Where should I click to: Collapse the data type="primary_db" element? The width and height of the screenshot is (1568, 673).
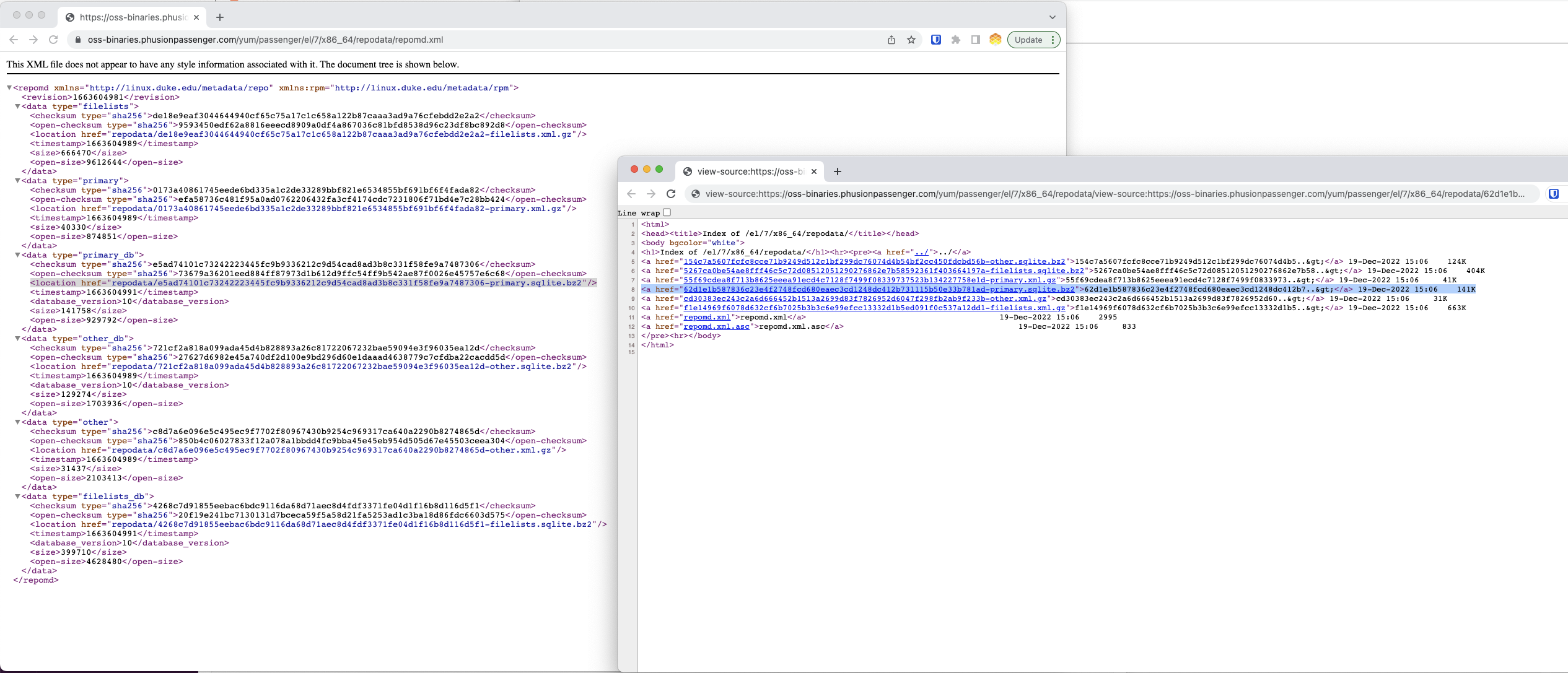click(17, 254)
